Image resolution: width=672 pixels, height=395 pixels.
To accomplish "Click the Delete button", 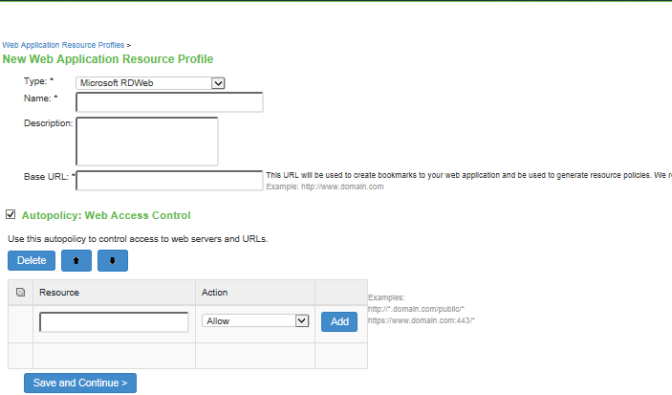I will tap(31, 260).
